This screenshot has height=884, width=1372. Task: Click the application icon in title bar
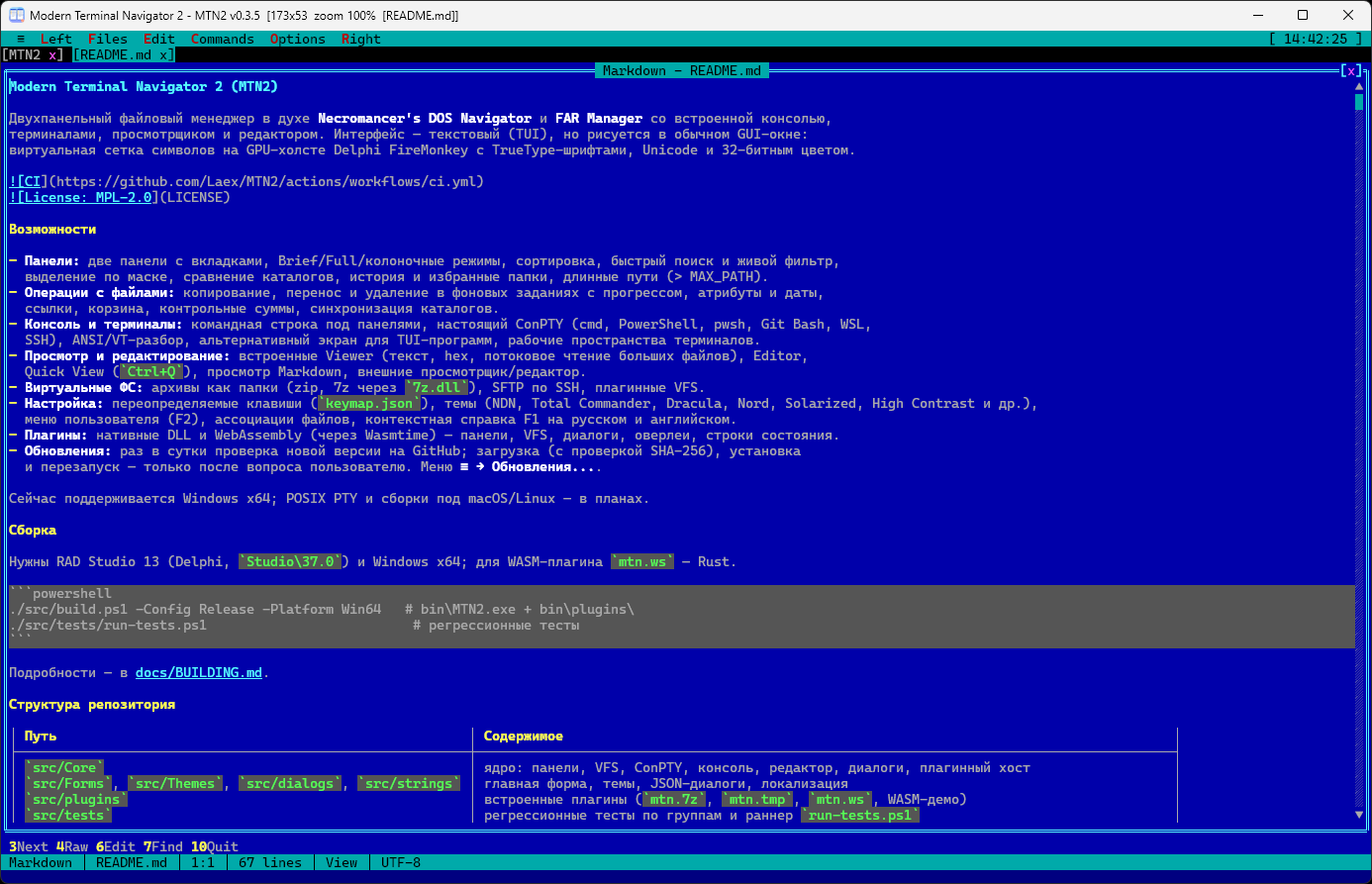(x=17, y=15)
